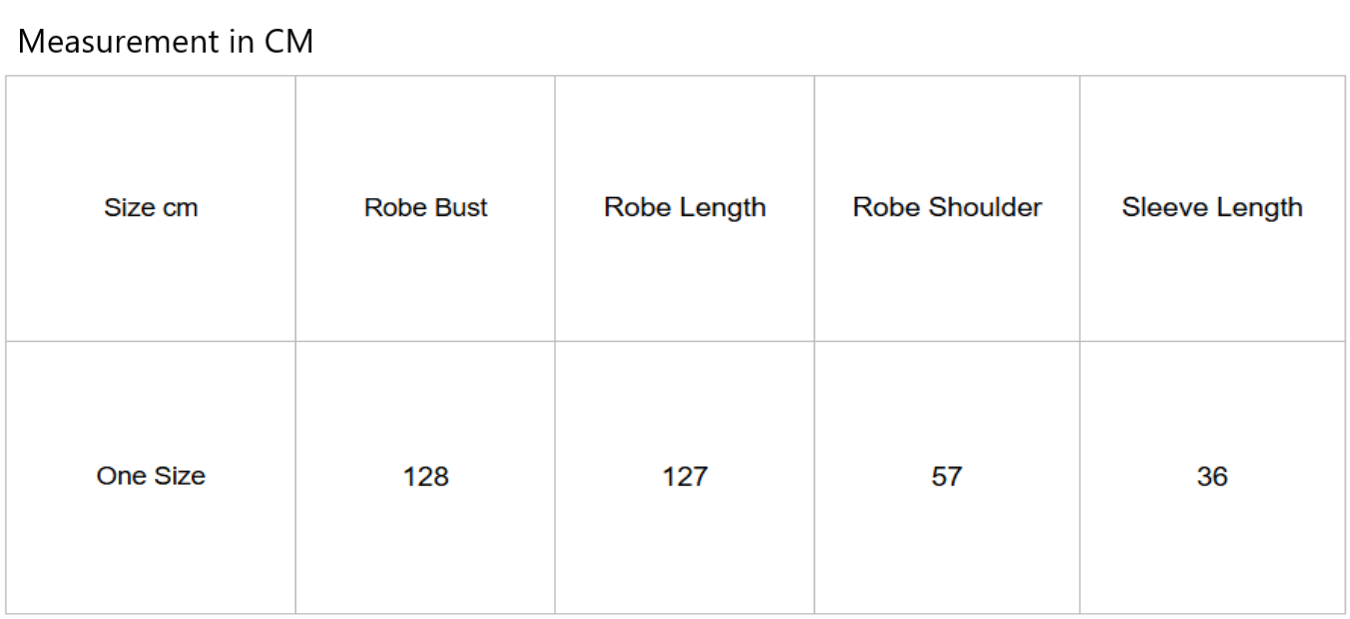The width and height of the screenshot is (1350, 619).
Task: Click the word "Shoulder" in the header row
Action: [x=985, y=208]
